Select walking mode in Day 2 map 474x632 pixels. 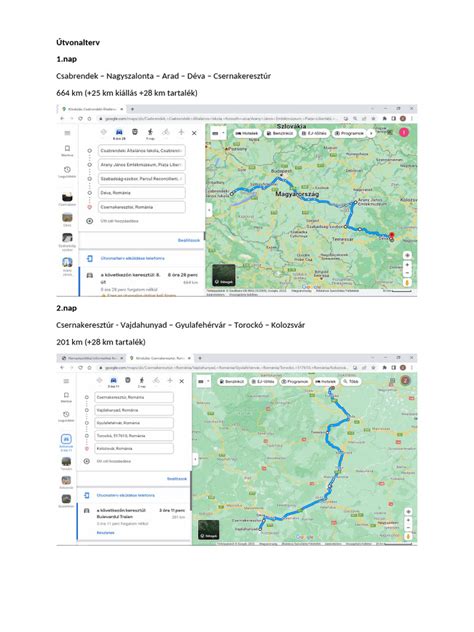click(141, 382)
